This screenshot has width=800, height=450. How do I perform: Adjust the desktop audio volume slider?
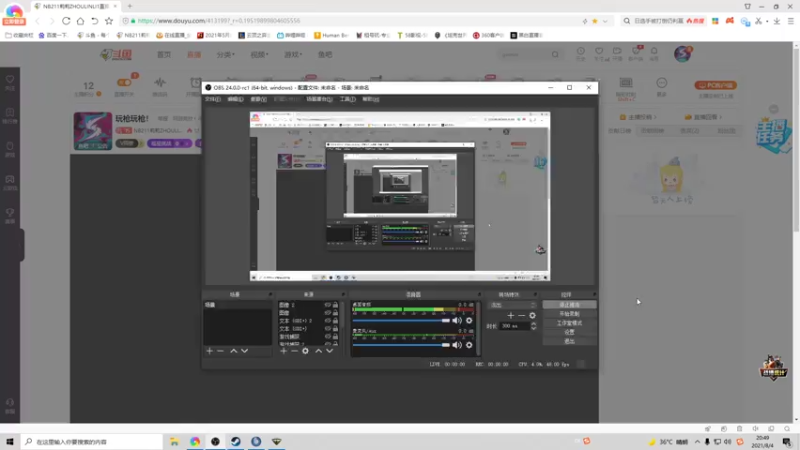402,320
